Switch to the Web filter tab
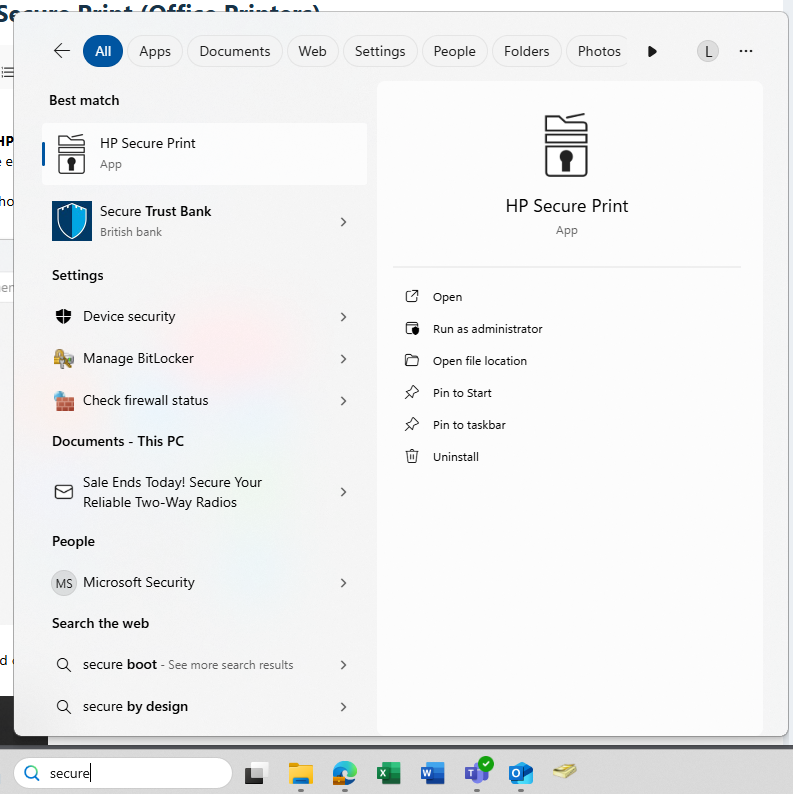793x794 pixels. 312,51
